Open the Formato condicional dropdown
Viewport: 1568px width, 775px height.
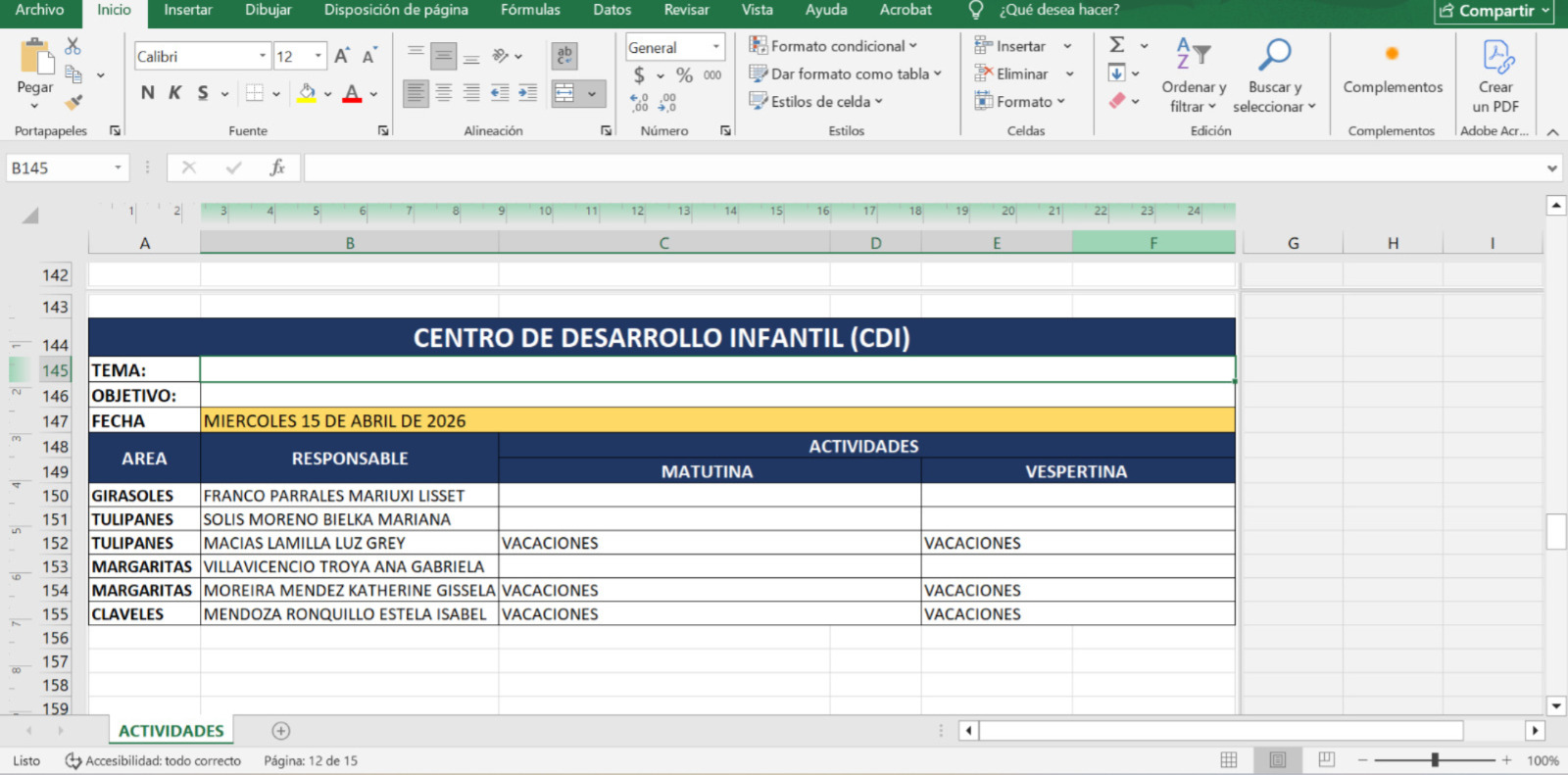pyautogui.click(x=833, y=46)
